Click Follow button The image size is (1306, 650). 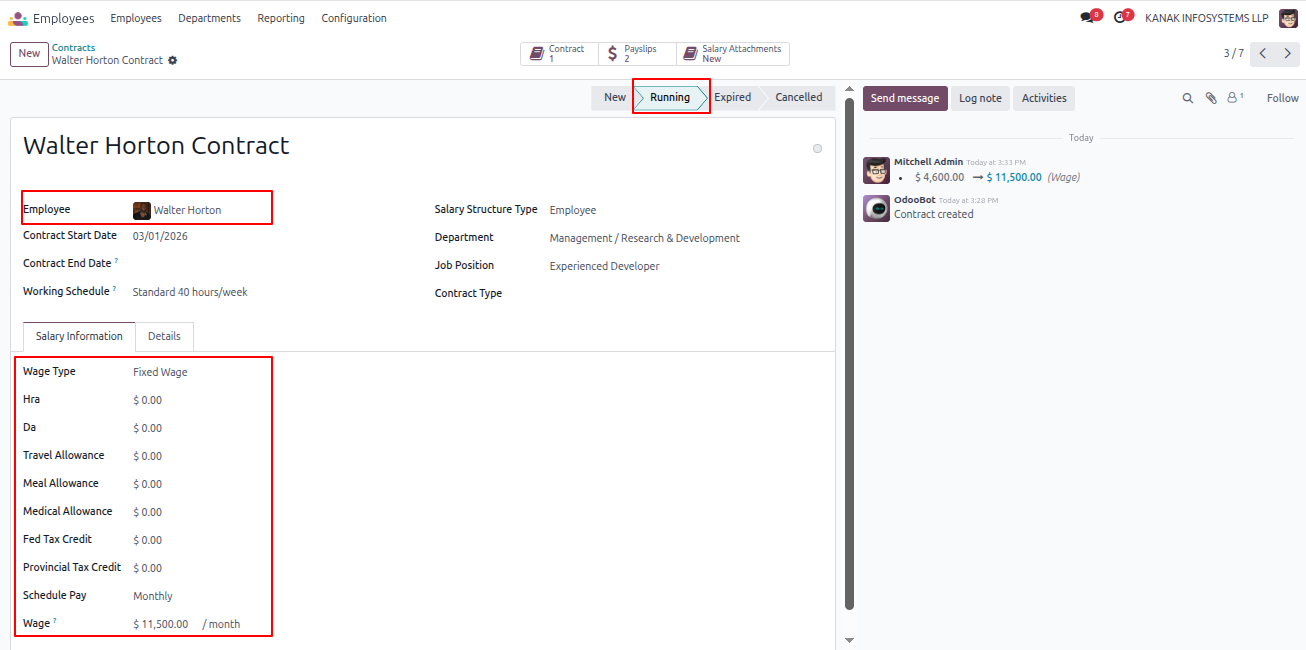(1282, 98)
